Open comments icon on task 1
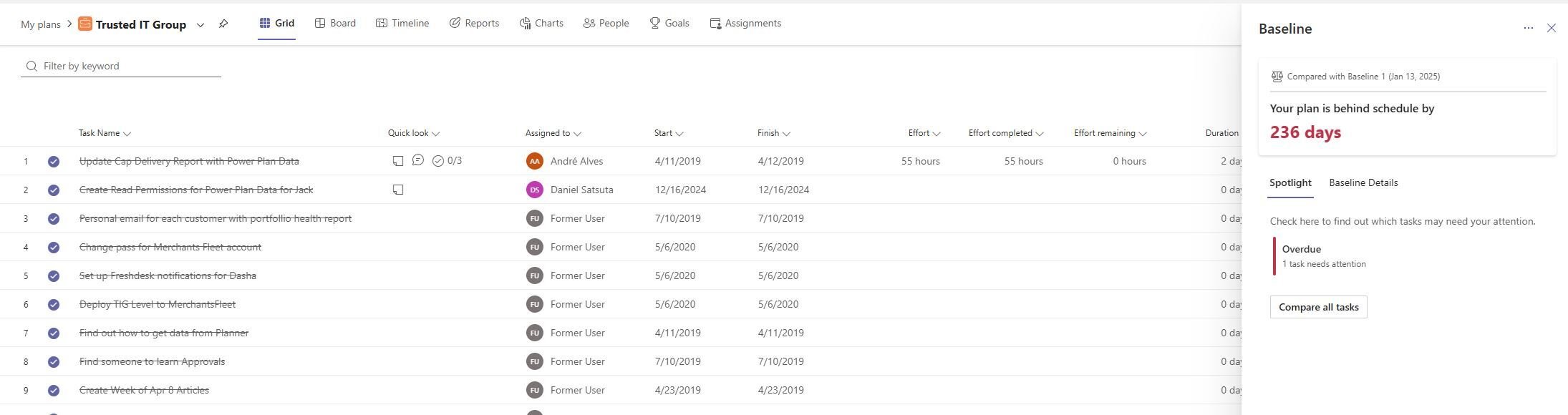1568x415 pixels. pyautogui.click(x=418, y=160)
